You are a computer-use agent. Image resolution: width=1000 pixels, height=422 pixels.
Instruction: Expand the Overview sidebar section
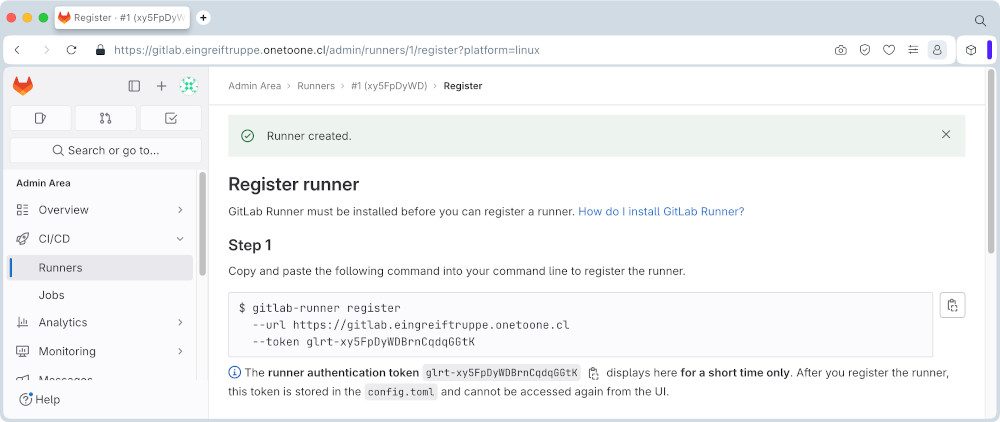coord(101,210)
